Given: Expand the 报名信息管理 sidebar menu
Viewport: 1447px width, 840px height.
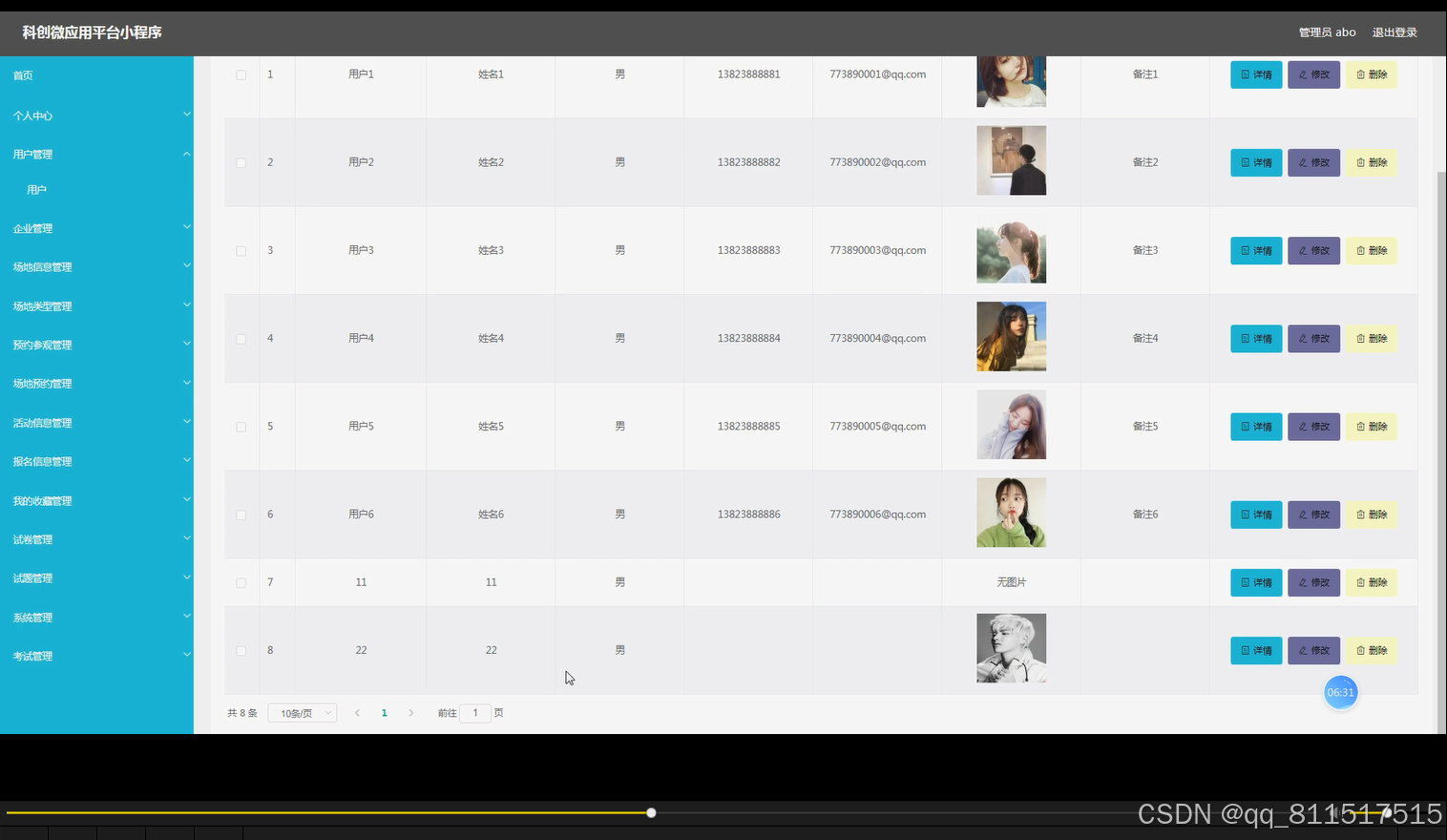Looking at the screenshot, I should click(96, 461).
